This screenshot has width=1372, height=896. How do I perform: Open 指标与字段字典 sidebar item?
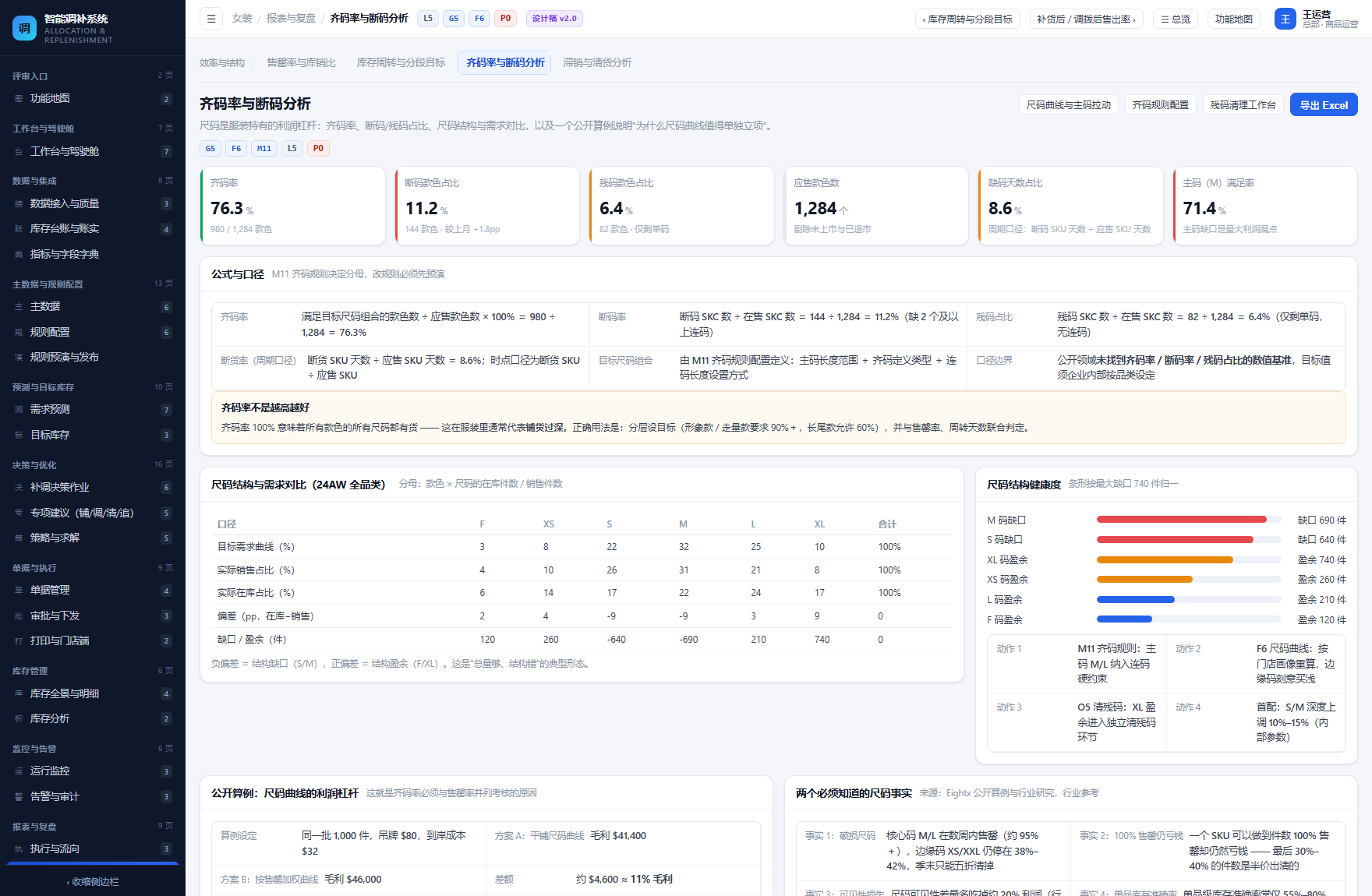[93, 255]
